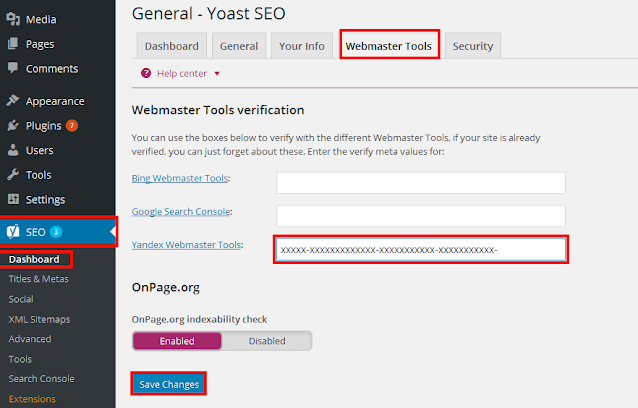
Task: Click the Settings sliders icon
Action: pos(13,199)
